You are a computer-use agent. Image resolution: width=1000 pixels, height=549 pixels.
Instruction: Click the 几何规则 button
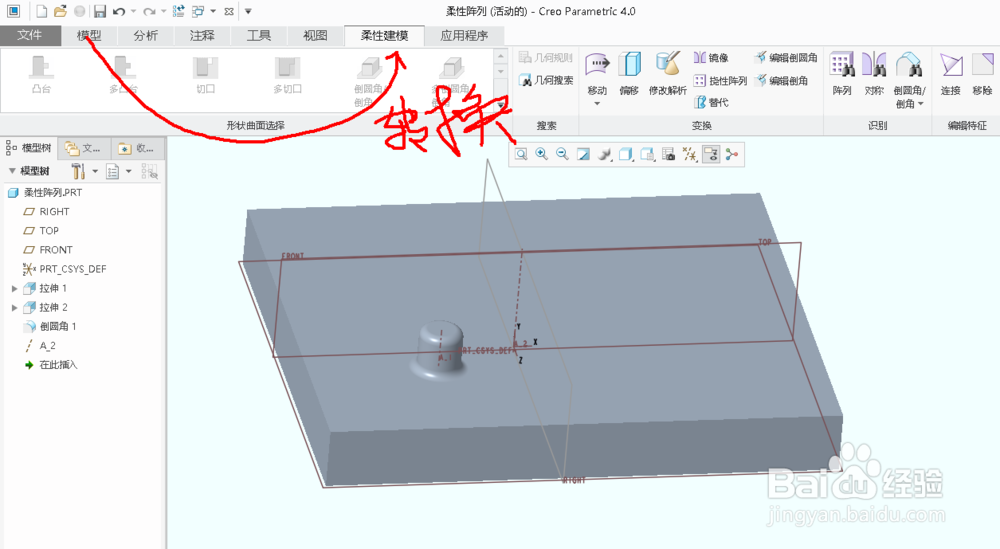point(546,57)
